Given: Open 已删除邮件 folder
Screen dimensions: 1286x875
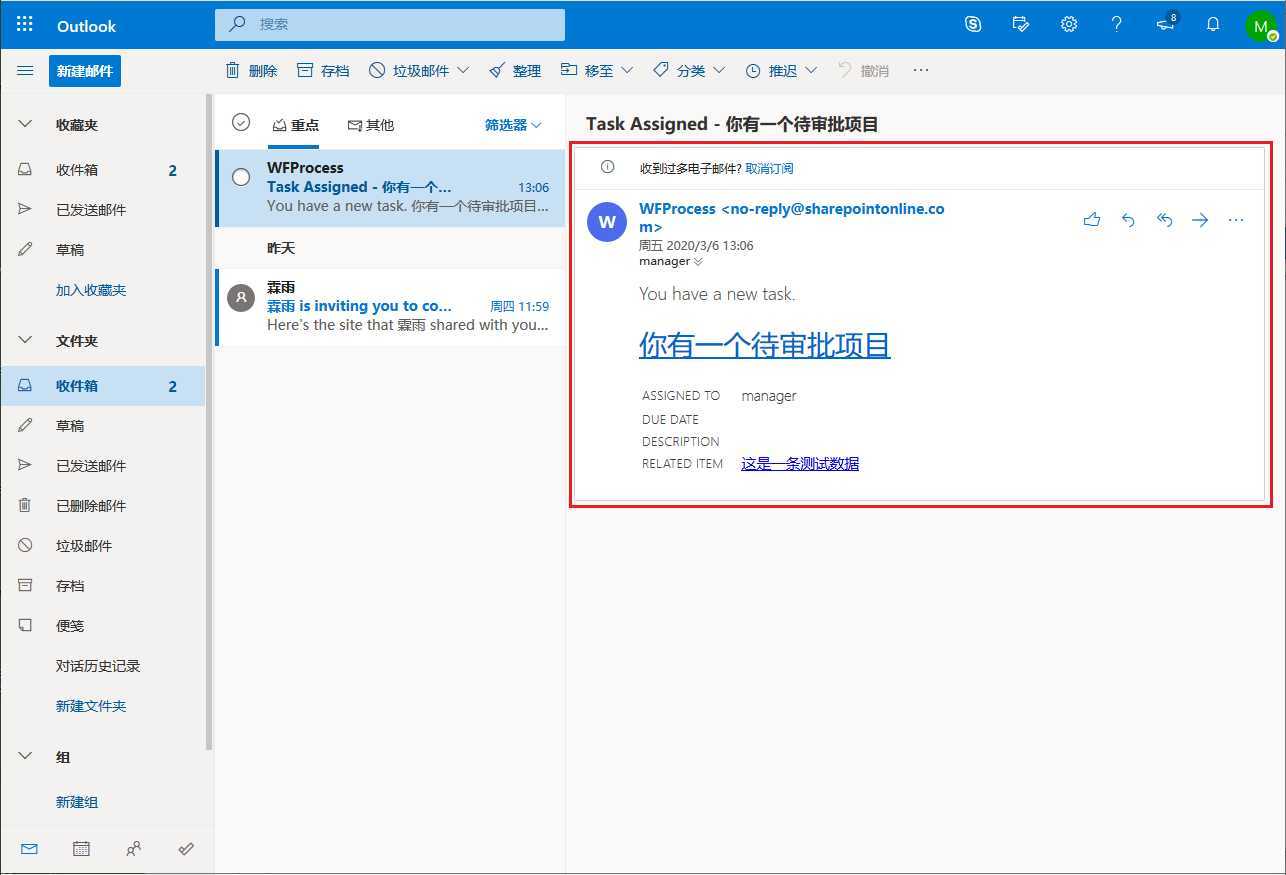Looking at the screenshot, I should tap(103, 506).
